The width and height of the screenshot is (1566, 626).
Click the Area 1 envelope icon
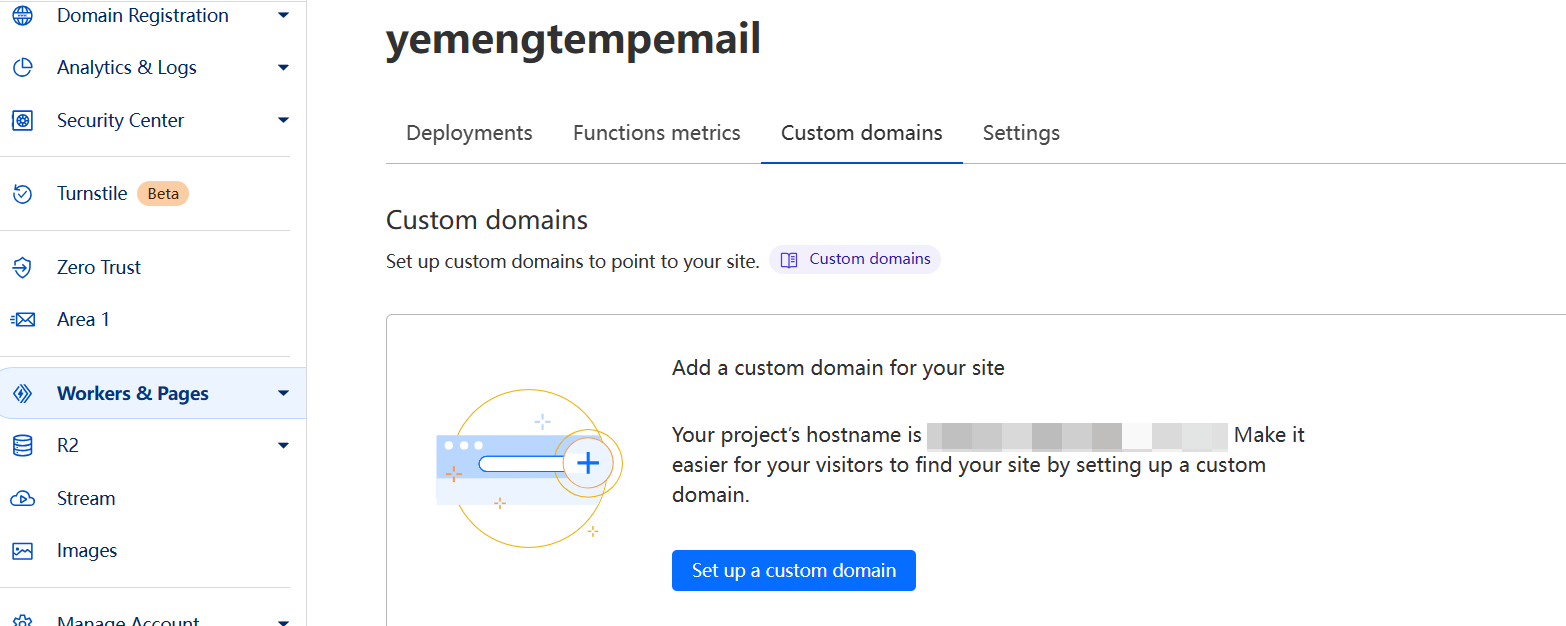[22, 320]
